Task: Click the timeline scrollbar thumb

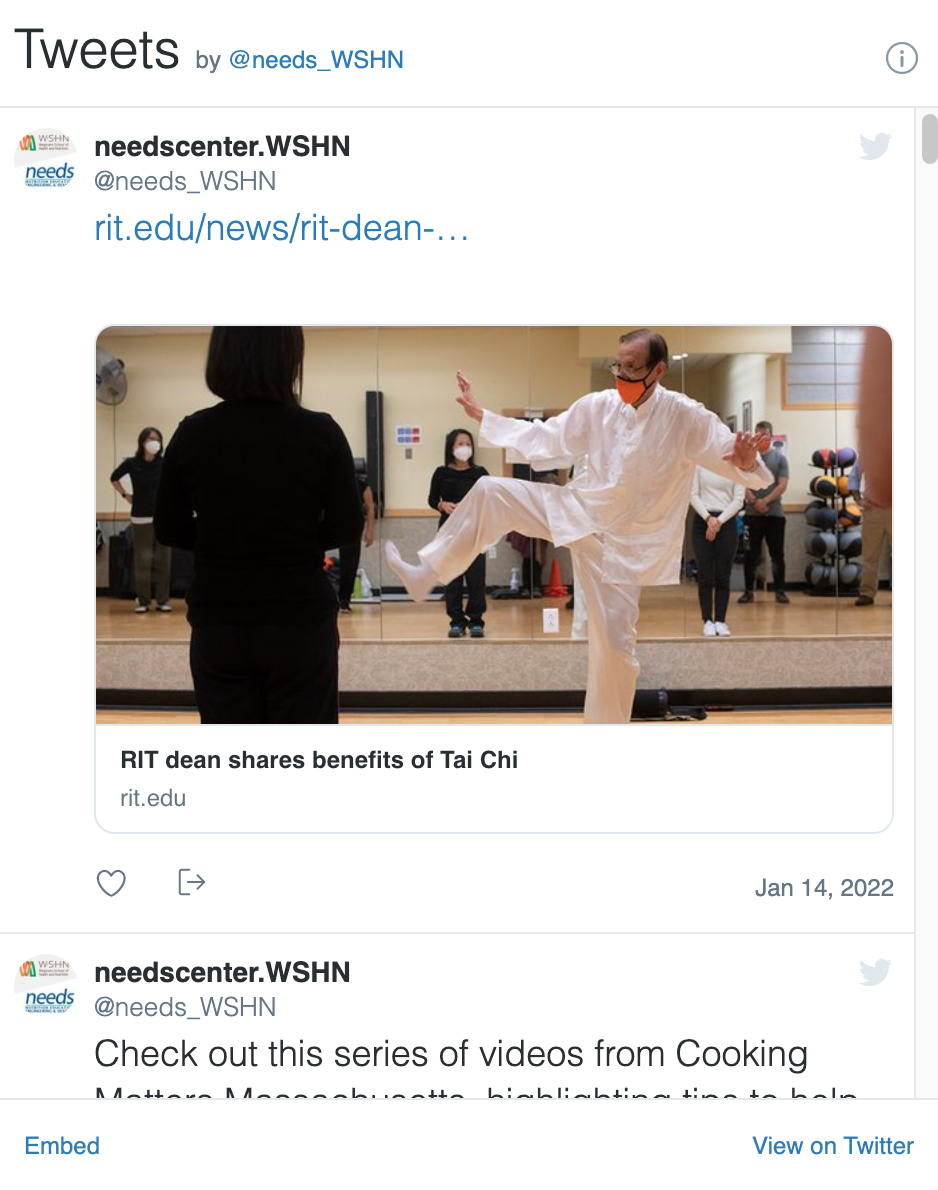Action: (930, 138)
